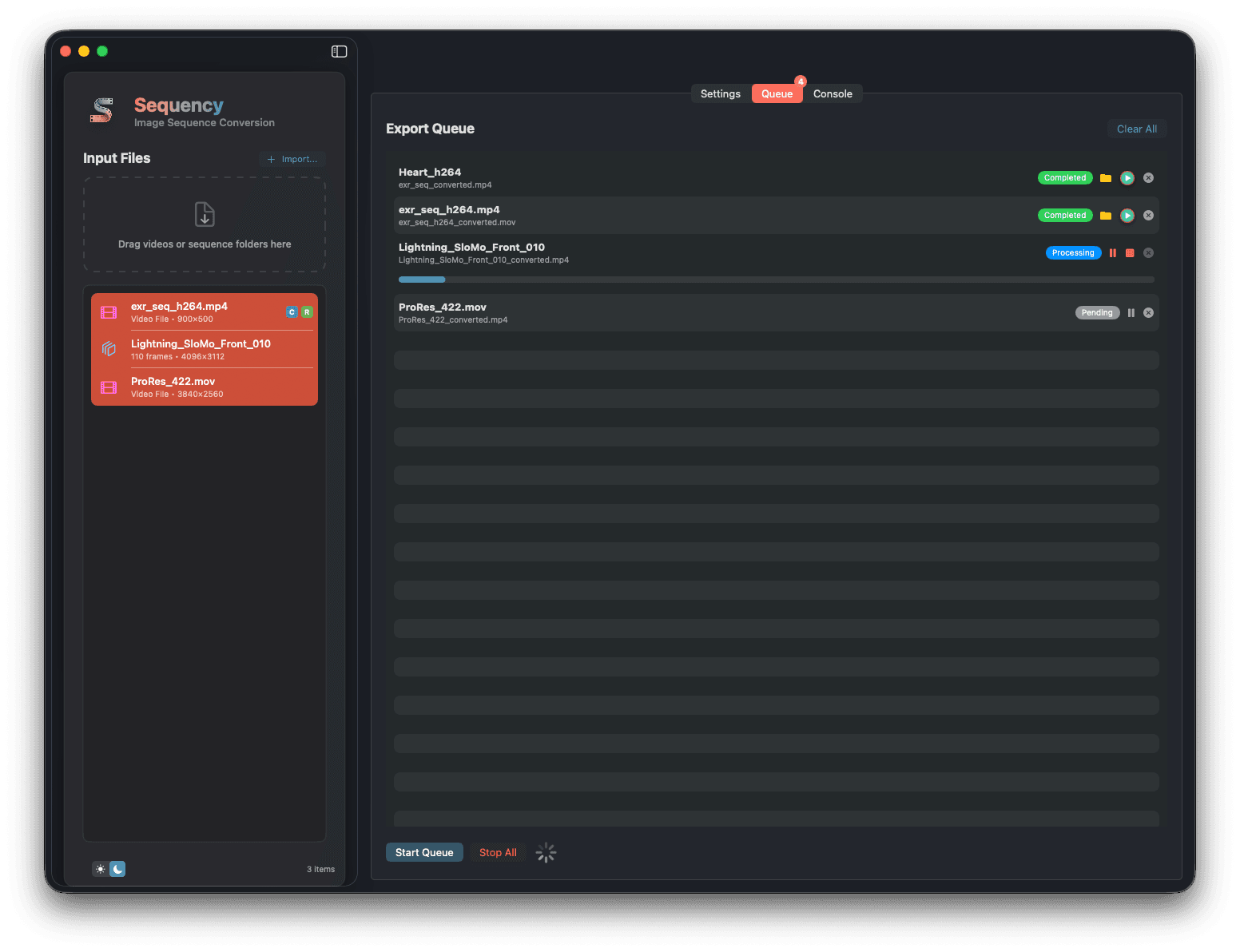
Task: Pause the Lightning_SloMo_Front_010 processing job
Action: point(1113,252)
